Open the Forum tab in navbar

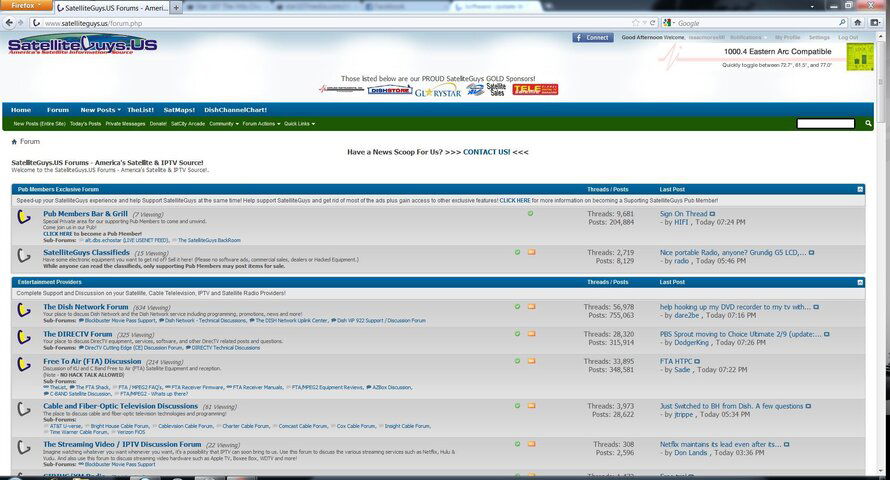tap(58, 110)
